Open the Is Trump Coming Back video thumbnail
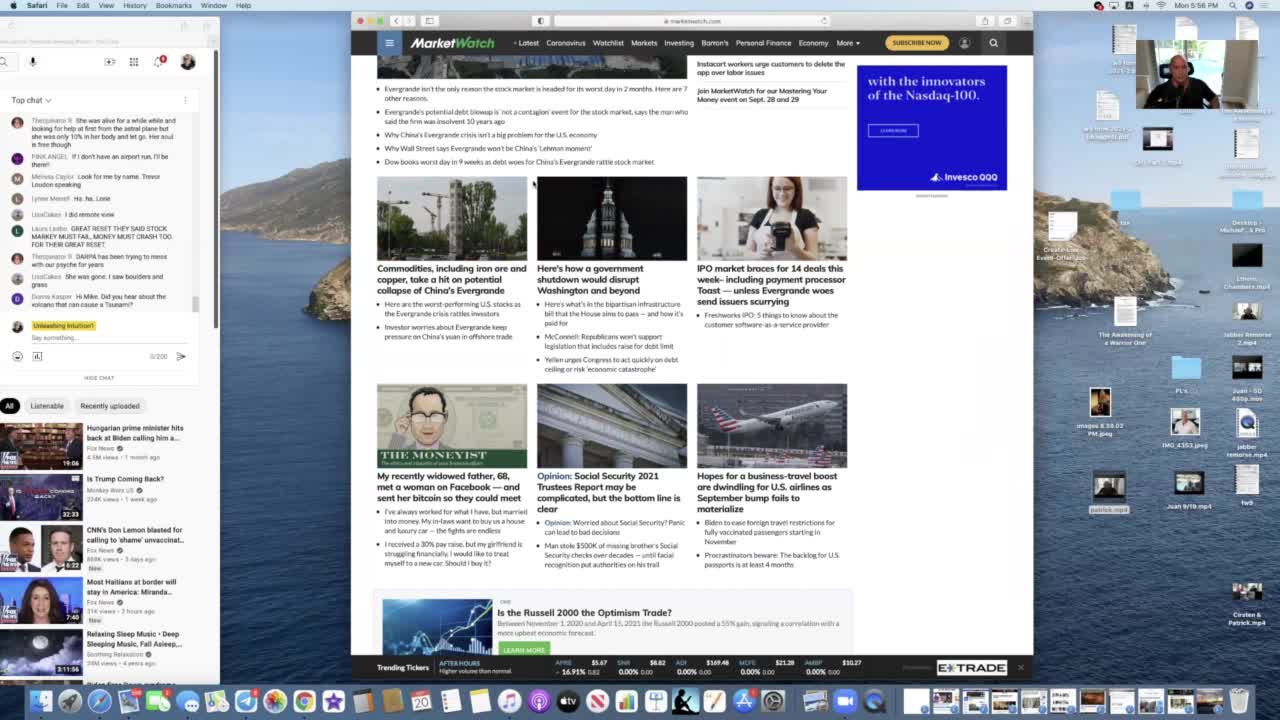The image size is (1280, 720). (41, 497)
